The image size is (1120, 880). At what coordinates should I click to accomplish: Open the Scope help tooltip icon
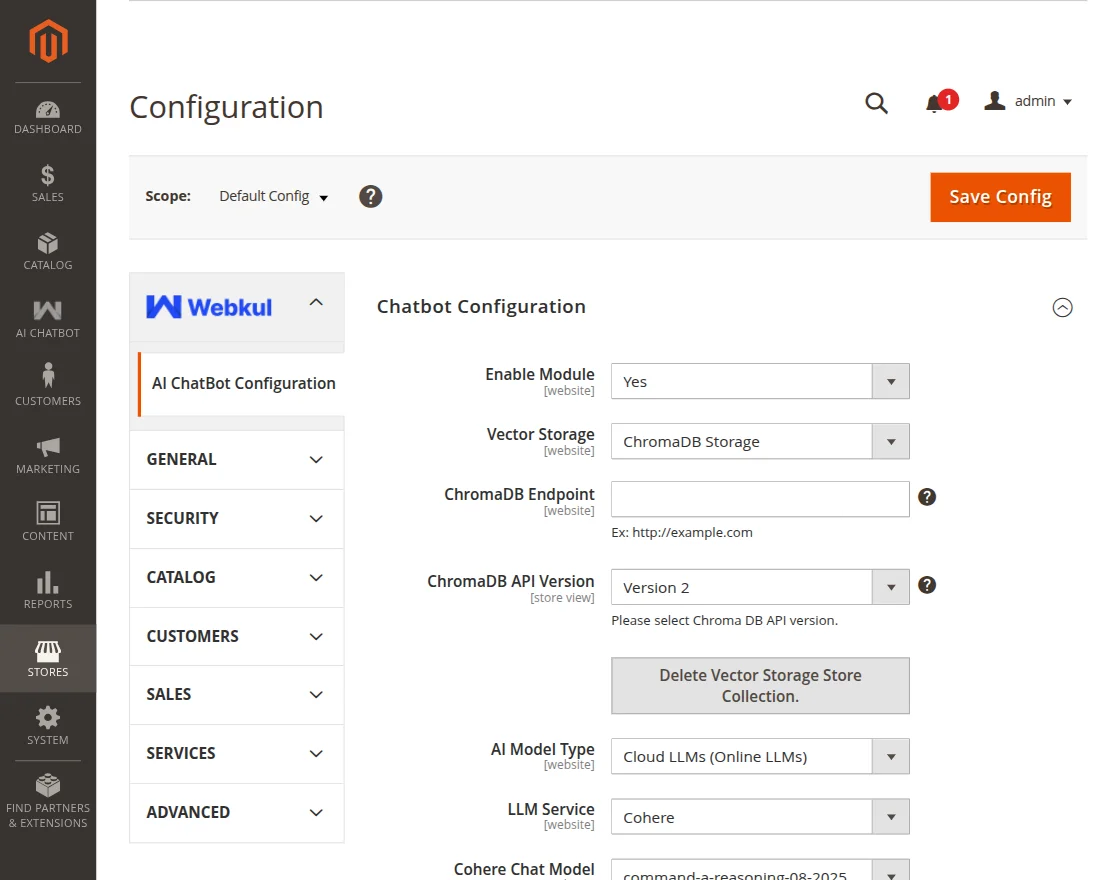click(x=370, y=196)
